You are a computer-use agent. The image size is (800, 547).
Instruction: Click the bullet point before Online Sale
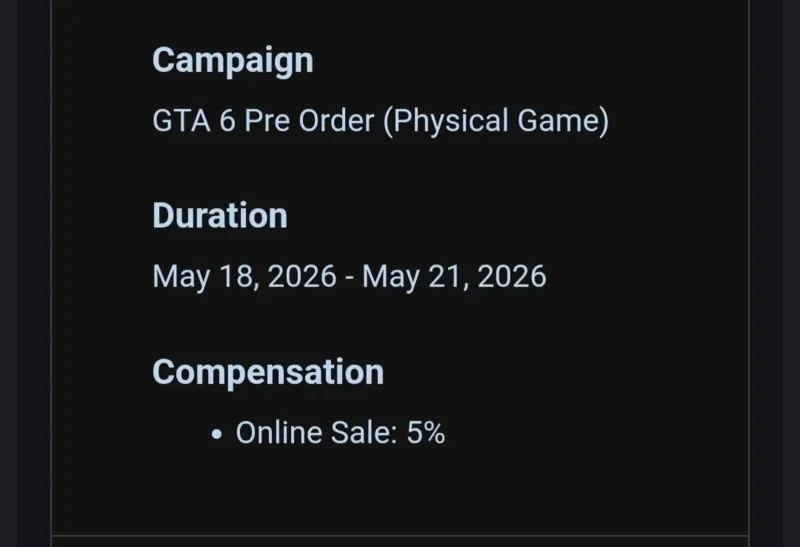[217, 434]
